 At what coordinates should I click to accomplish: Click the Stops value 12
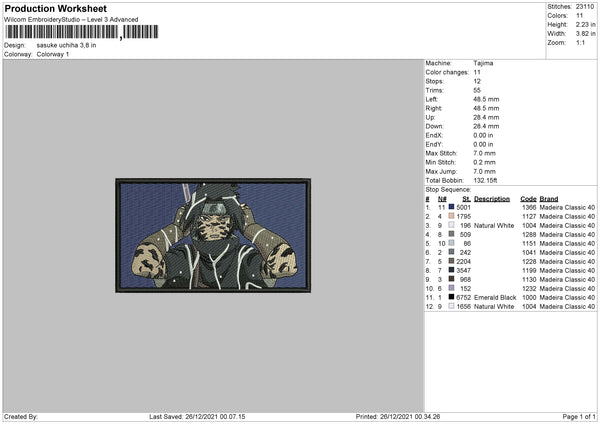click(477, 81)
